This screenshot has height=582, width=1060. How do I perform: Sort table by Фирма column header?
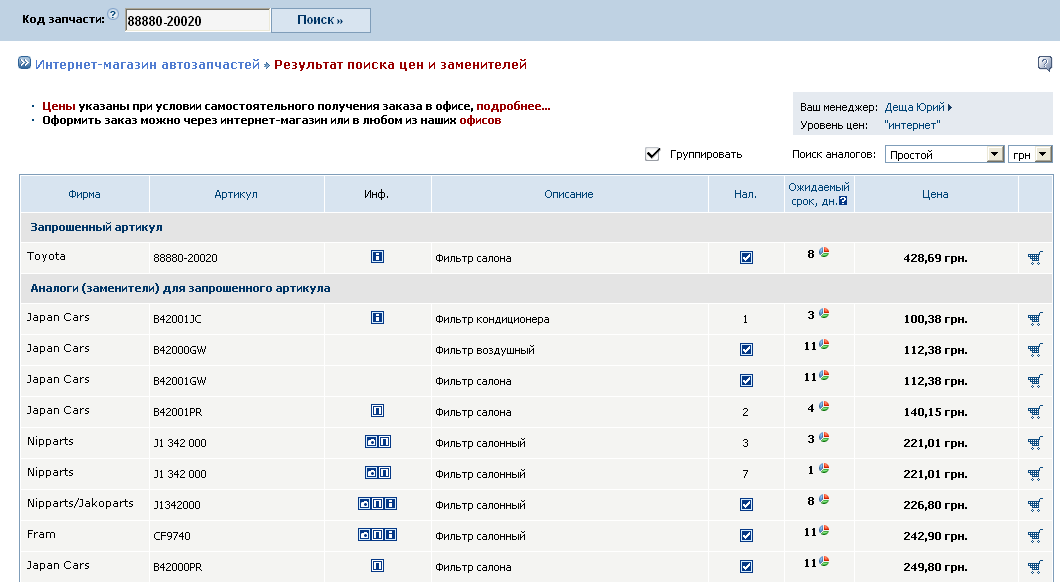pos(84,194)
